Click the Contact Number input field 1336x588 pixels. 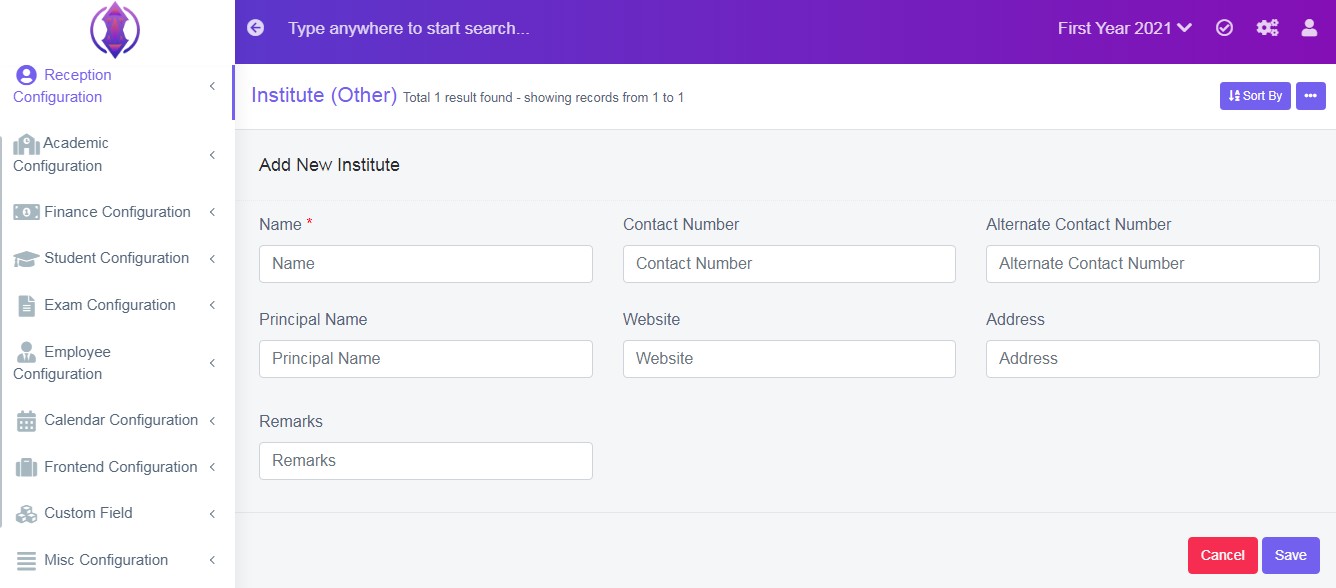click(x=789, y=264)
